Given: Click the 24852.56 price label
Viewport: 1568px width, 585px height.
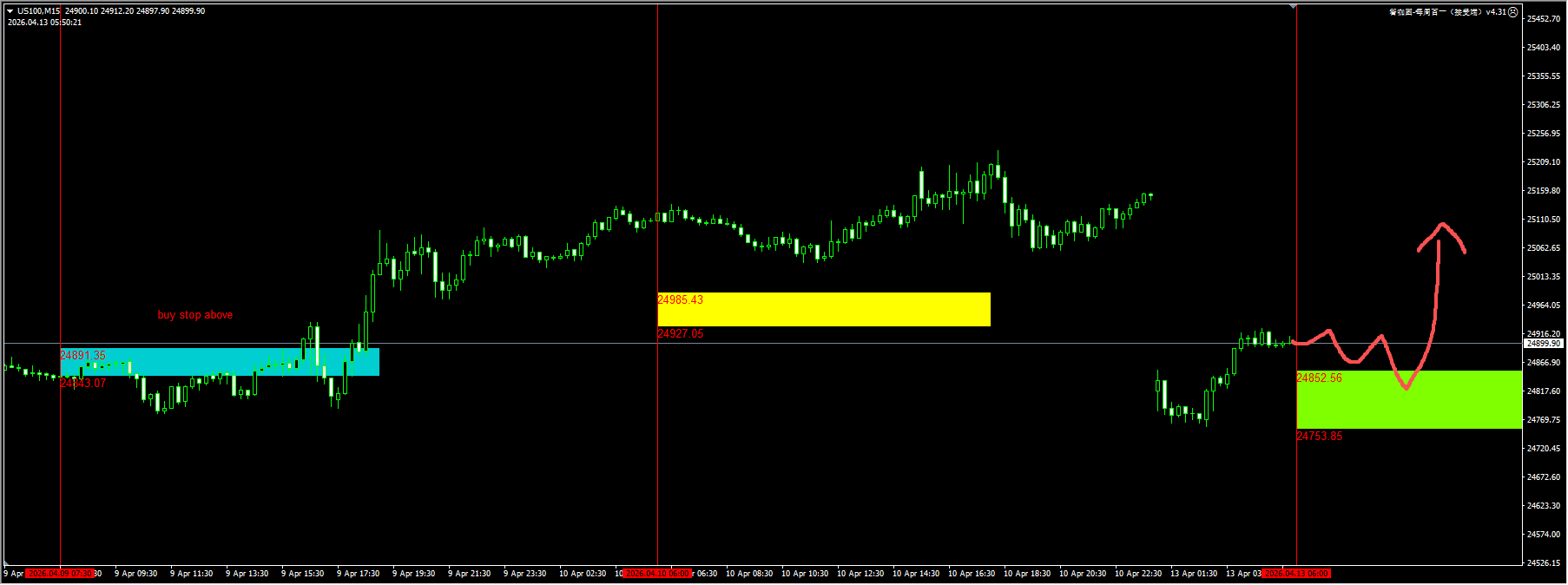Looking at the screenshot, I should tap(1319, 378).
